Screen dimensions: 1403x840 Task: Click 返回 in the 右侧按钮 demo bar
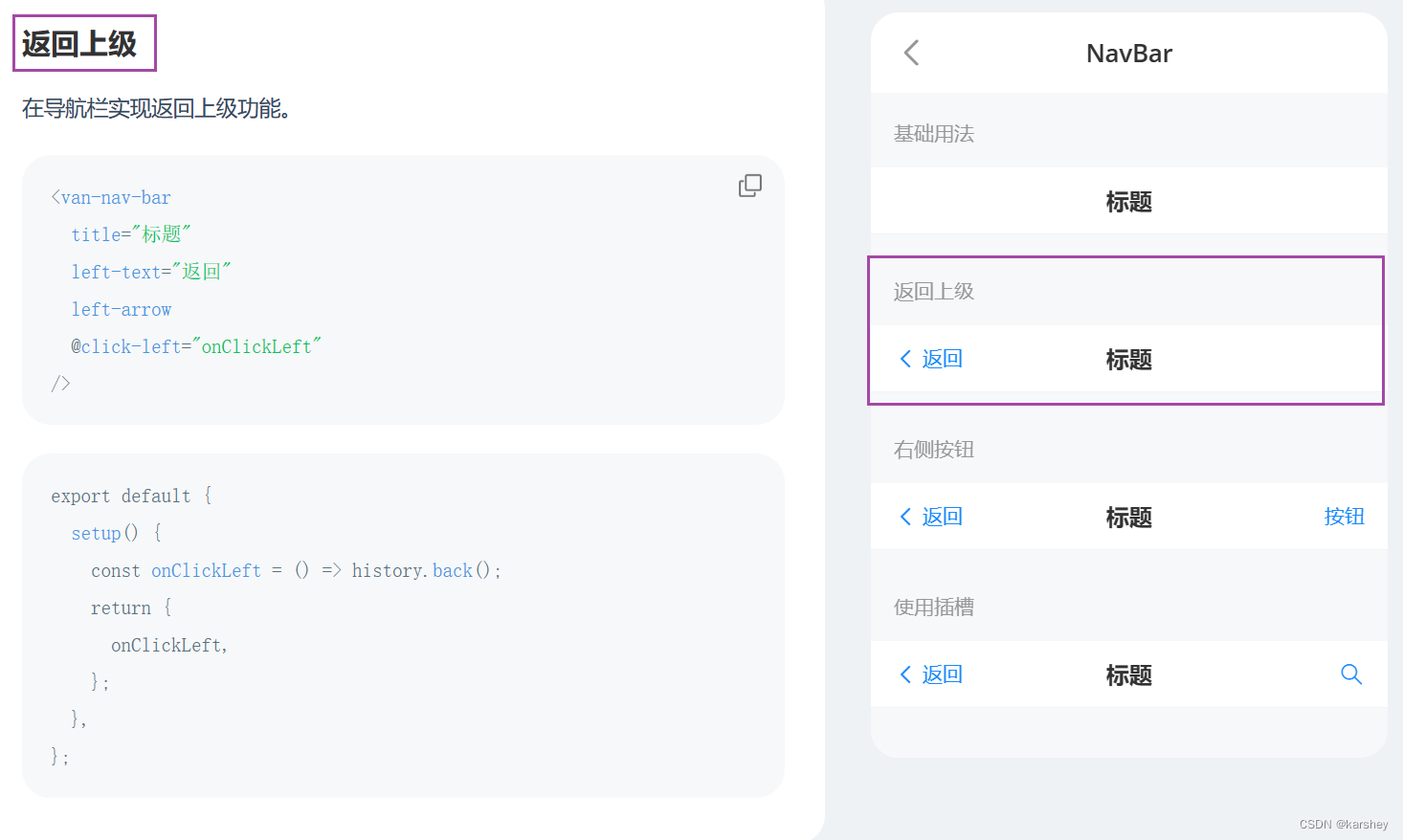931,517
